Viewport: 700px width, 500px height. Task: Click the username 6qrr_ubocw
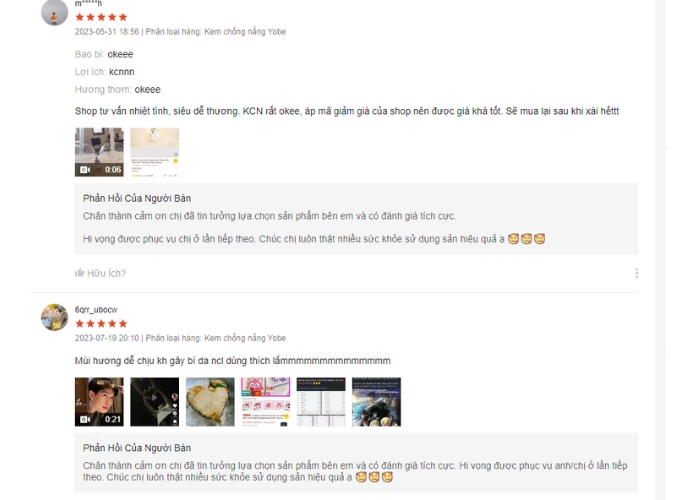(x=96, y=309)
